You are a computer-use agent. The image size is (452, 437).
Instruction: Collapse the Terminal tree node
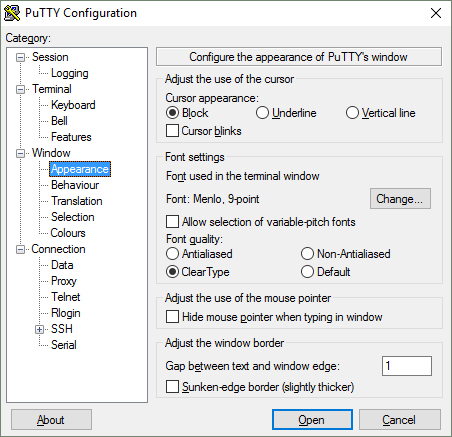(21, 90)
